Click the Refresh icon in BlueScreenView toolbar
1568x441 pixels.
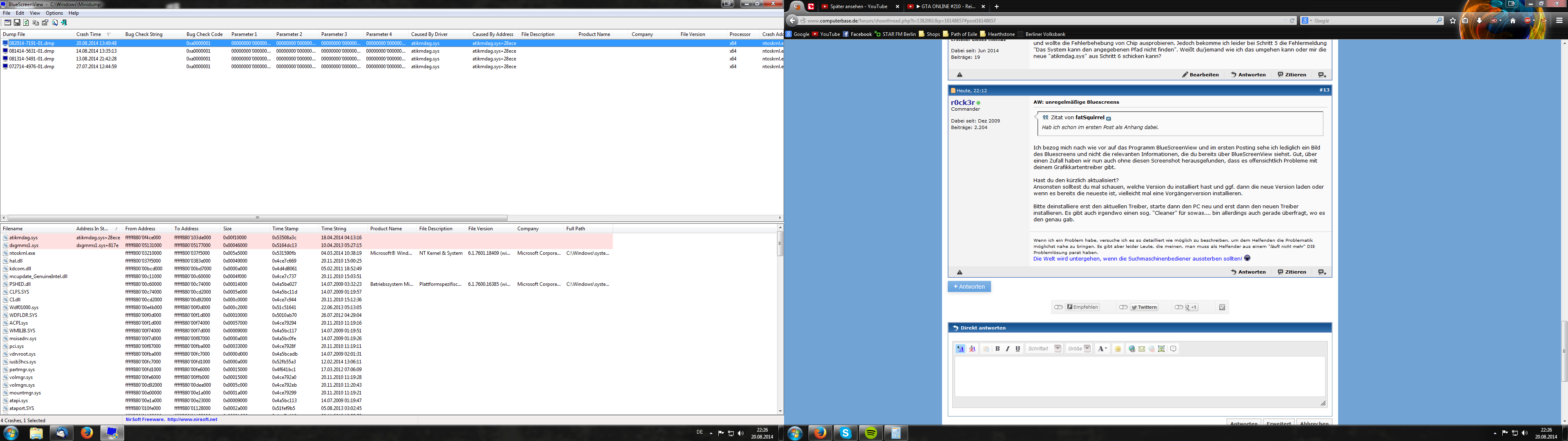[x=26, y=22]
